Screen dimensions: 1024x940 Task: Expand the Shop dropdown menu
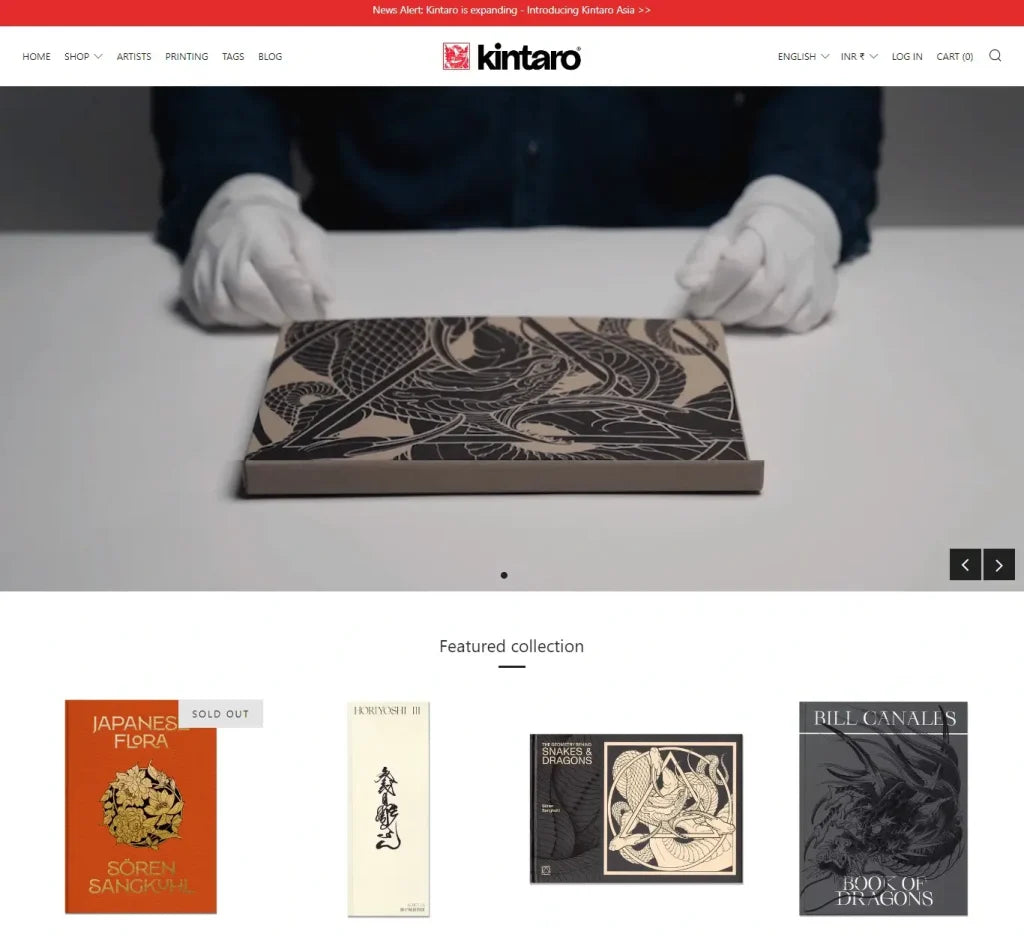point(83,57)
